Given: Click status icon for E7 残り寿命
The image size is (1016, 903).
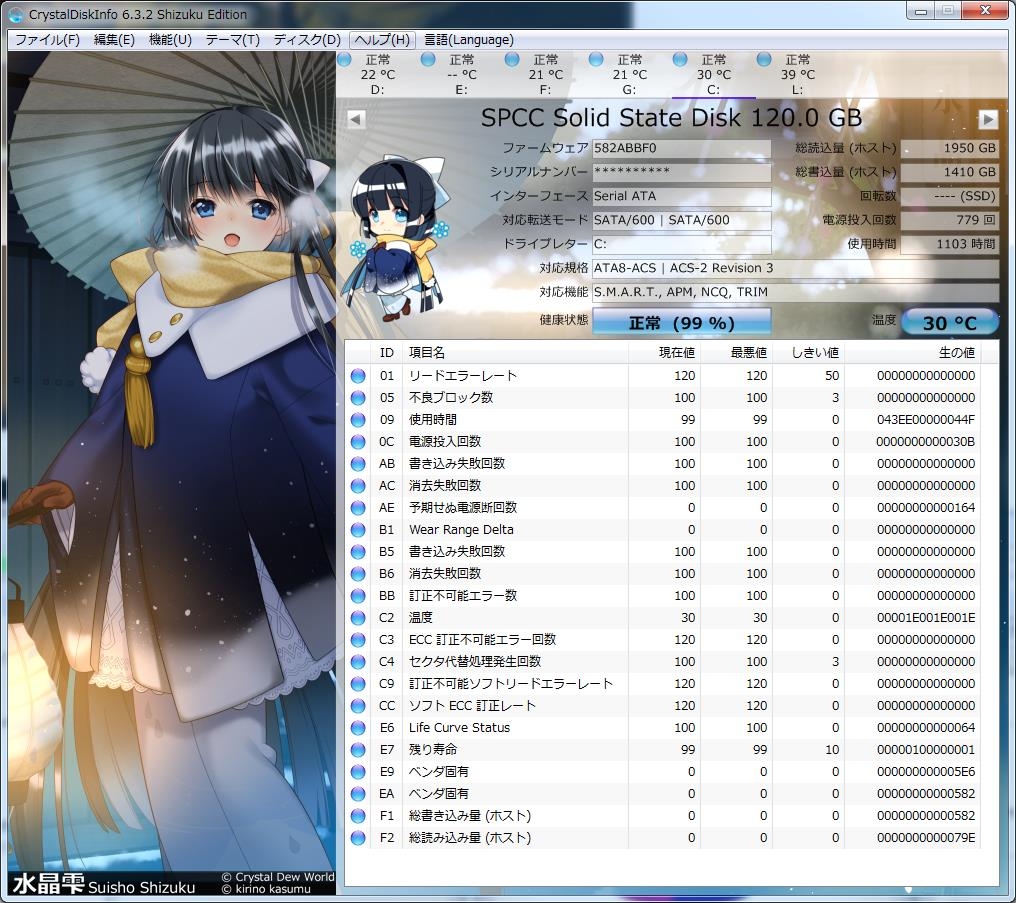Looking at the screenshot, I should coord(358,750).
